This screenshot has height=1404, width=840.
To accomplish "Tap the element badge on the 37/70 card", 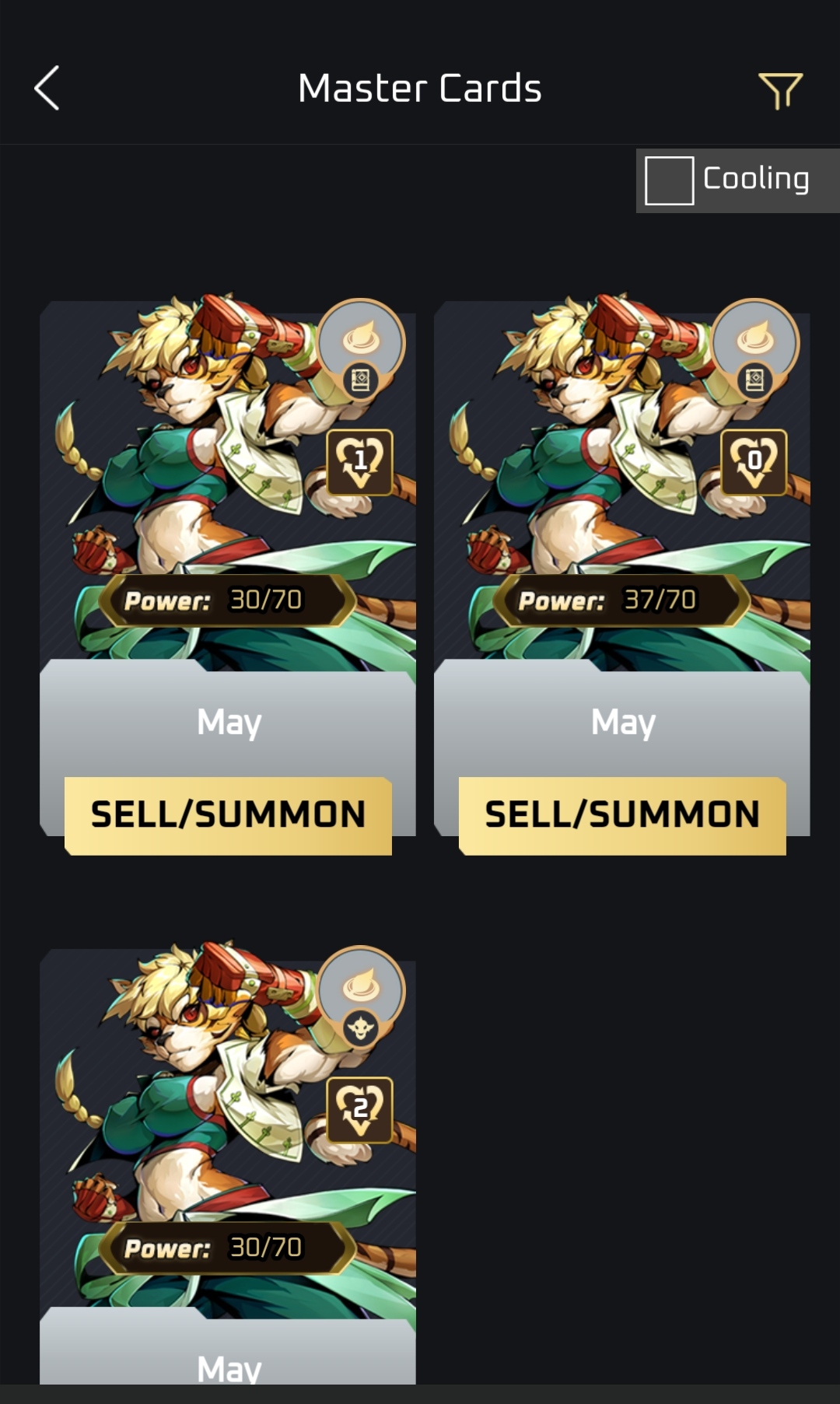I will point(755,341).
